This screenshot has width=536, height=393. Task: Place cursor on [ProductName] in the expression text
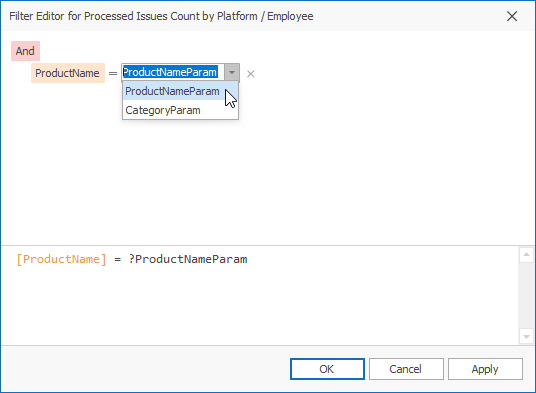pos(62,259)
